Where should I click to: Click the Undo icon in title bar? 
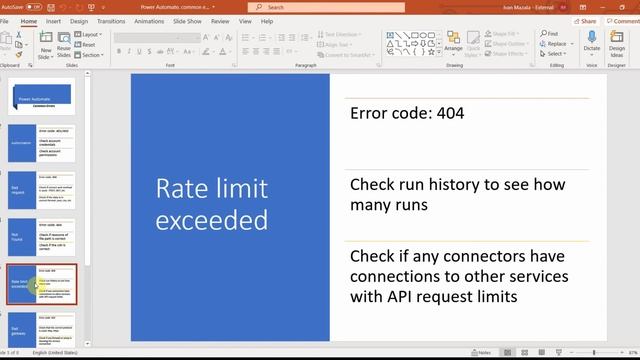point(63,7)
